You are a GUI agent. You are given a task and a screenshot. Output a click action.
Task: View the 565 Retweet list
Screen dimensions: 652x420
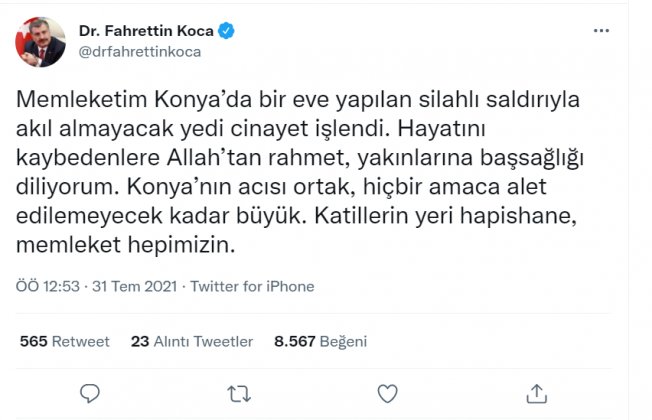click(x=64, y=341)
